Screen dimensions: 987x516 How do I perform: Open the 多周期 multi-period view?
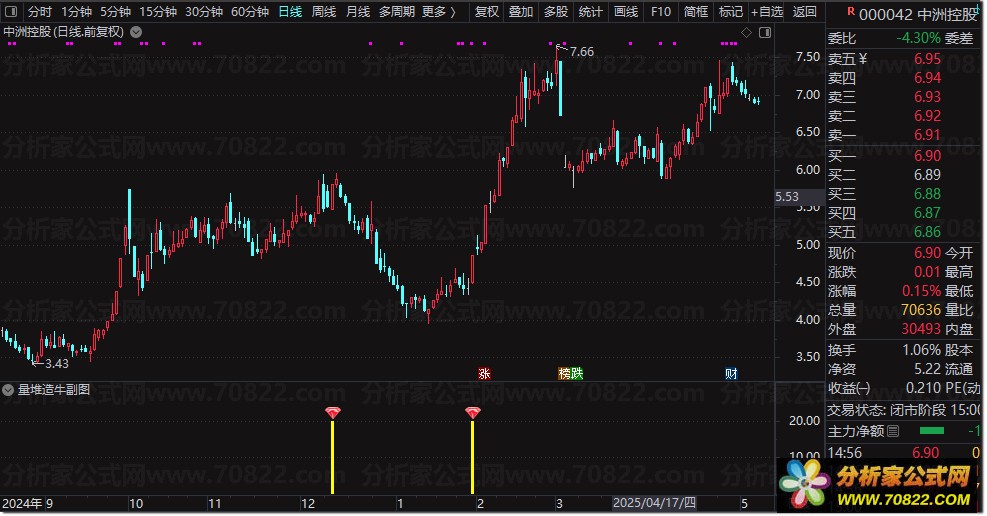click(x=397, y=11)
